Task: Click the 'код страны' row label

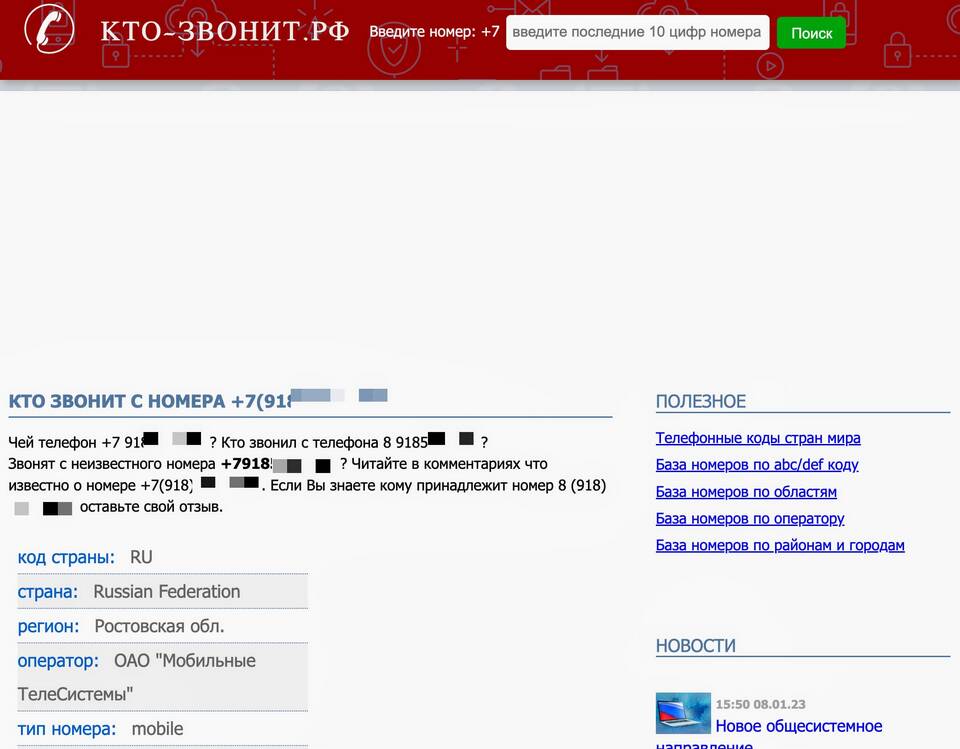Action: click(x=66, y=557)
